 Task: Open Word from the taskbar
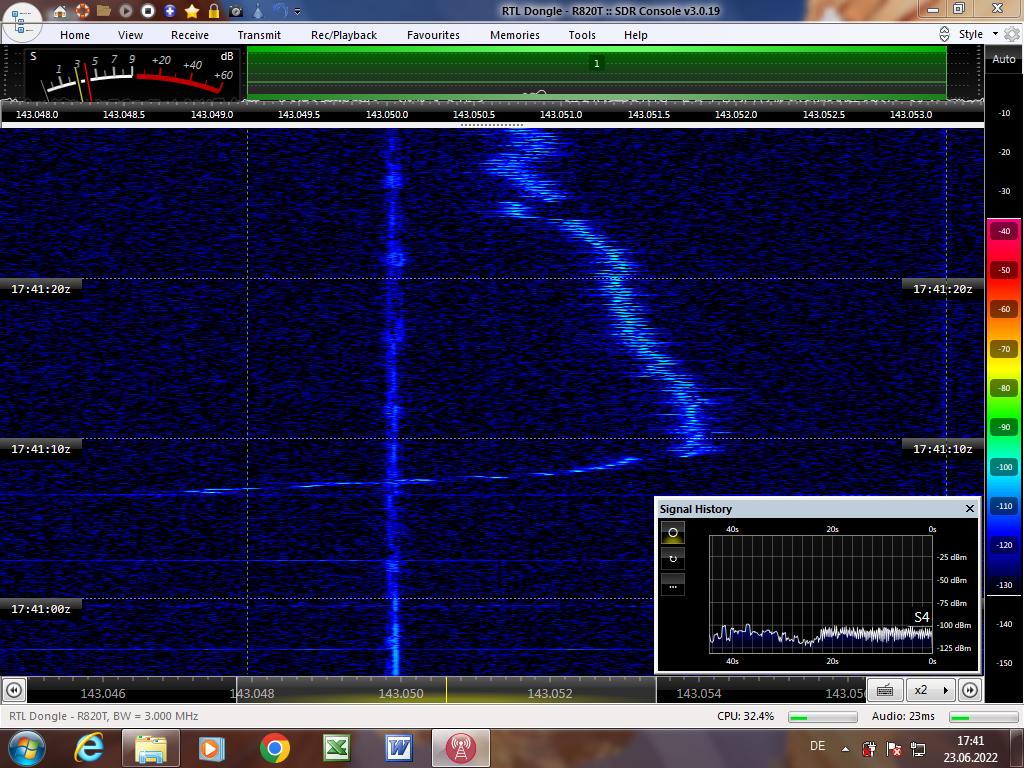[x=398, y=748]
